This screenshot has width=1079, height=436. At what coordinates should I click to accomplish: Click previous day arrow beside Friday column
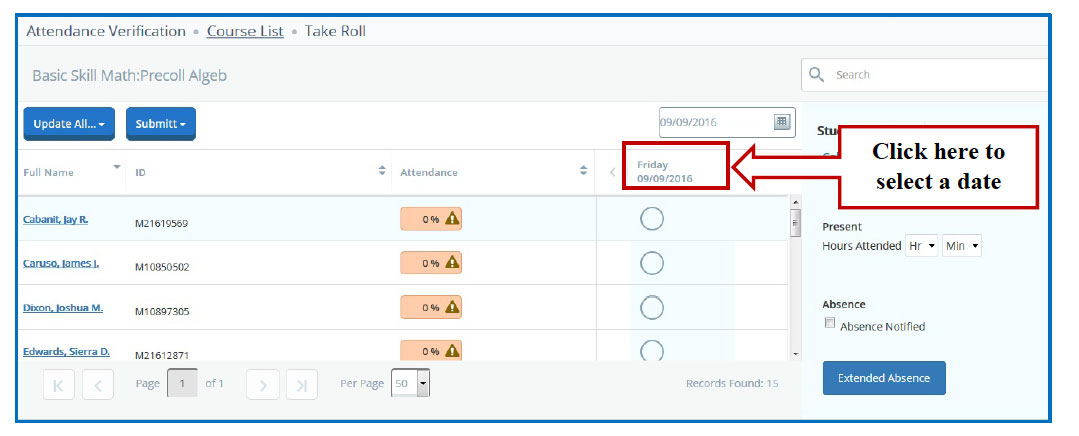coord(612,172)
